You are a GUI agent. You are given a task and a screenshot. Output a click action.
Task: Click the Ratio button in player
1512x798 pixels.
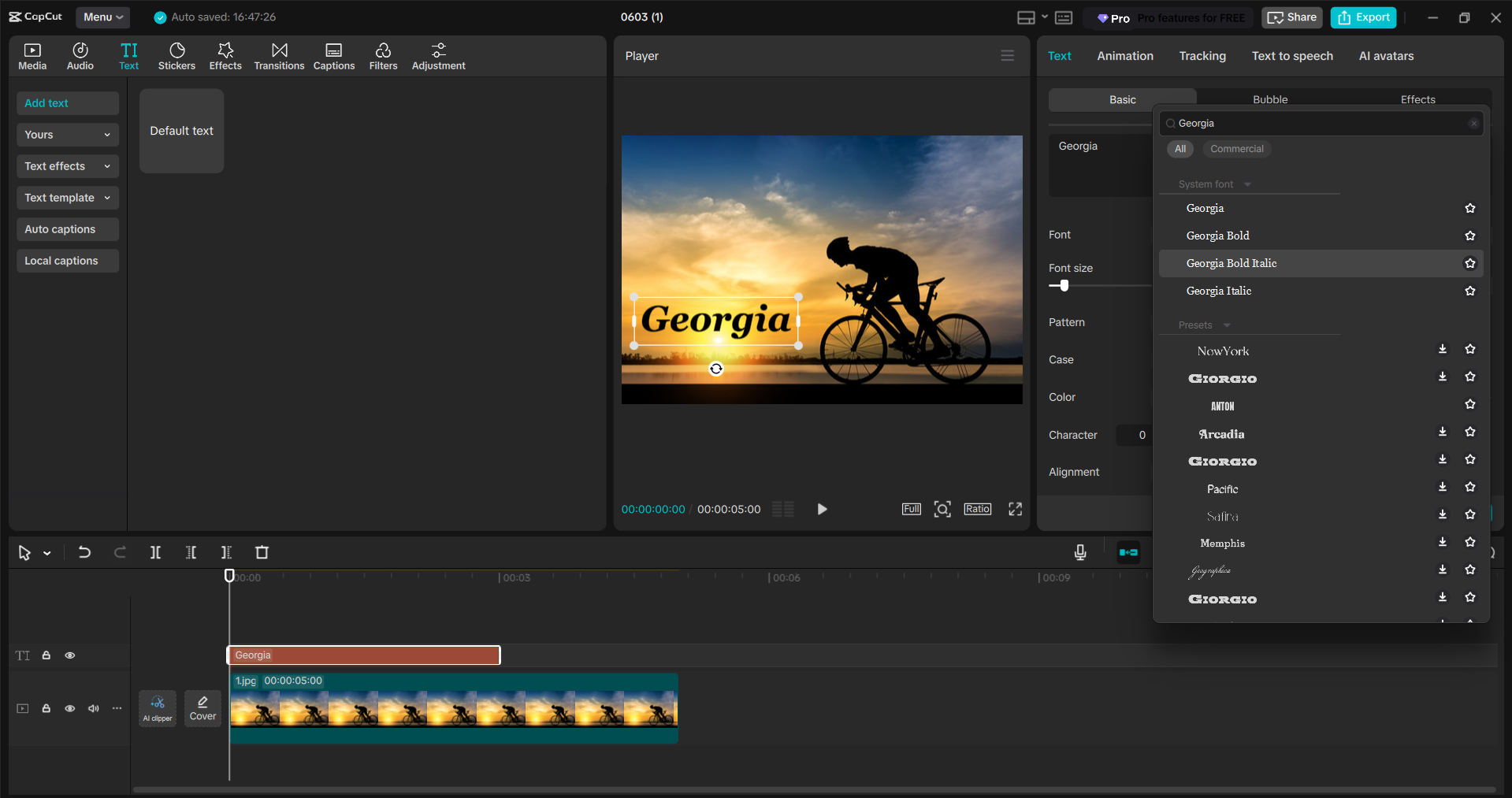point(978,509)
